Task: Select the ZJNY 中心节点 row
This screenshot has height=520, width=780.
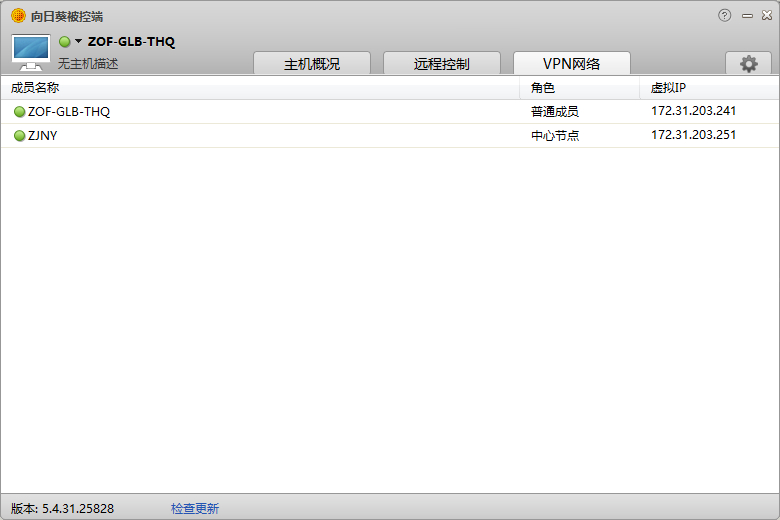Action: coord(554,136)
